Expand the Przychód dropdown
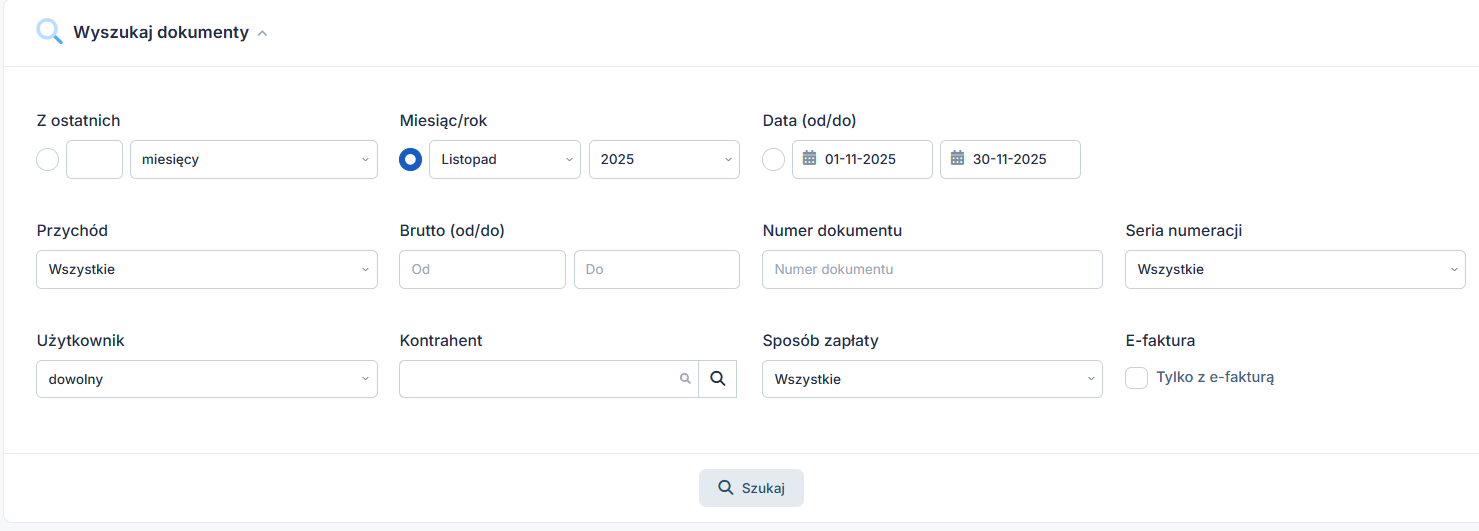Image resolution: width=1479 pixels, height=531 pixels. 206,270
